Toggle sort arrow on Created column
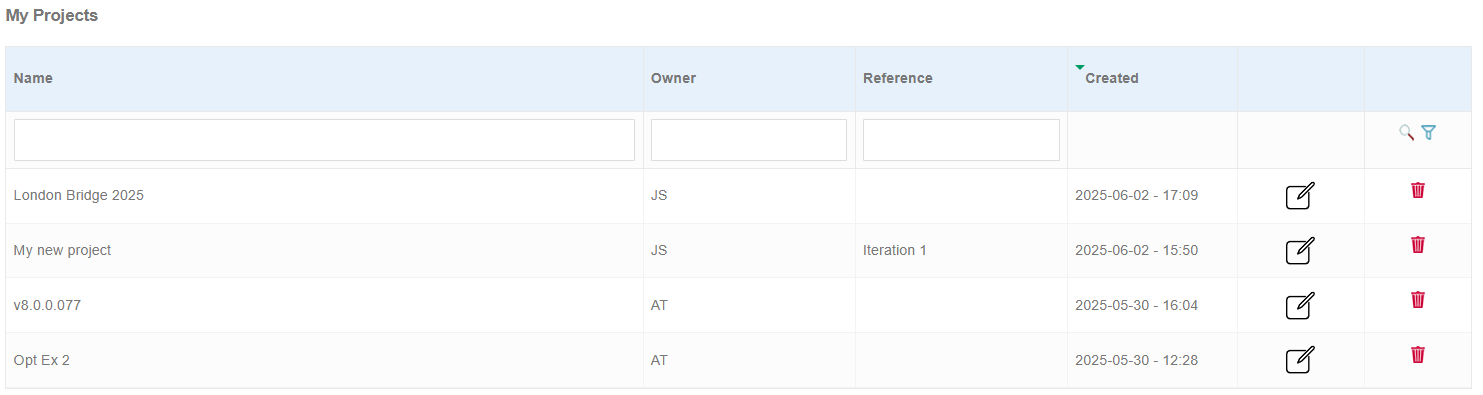This screenshot has width=1483, height=395. click(x=1079, y=68)
